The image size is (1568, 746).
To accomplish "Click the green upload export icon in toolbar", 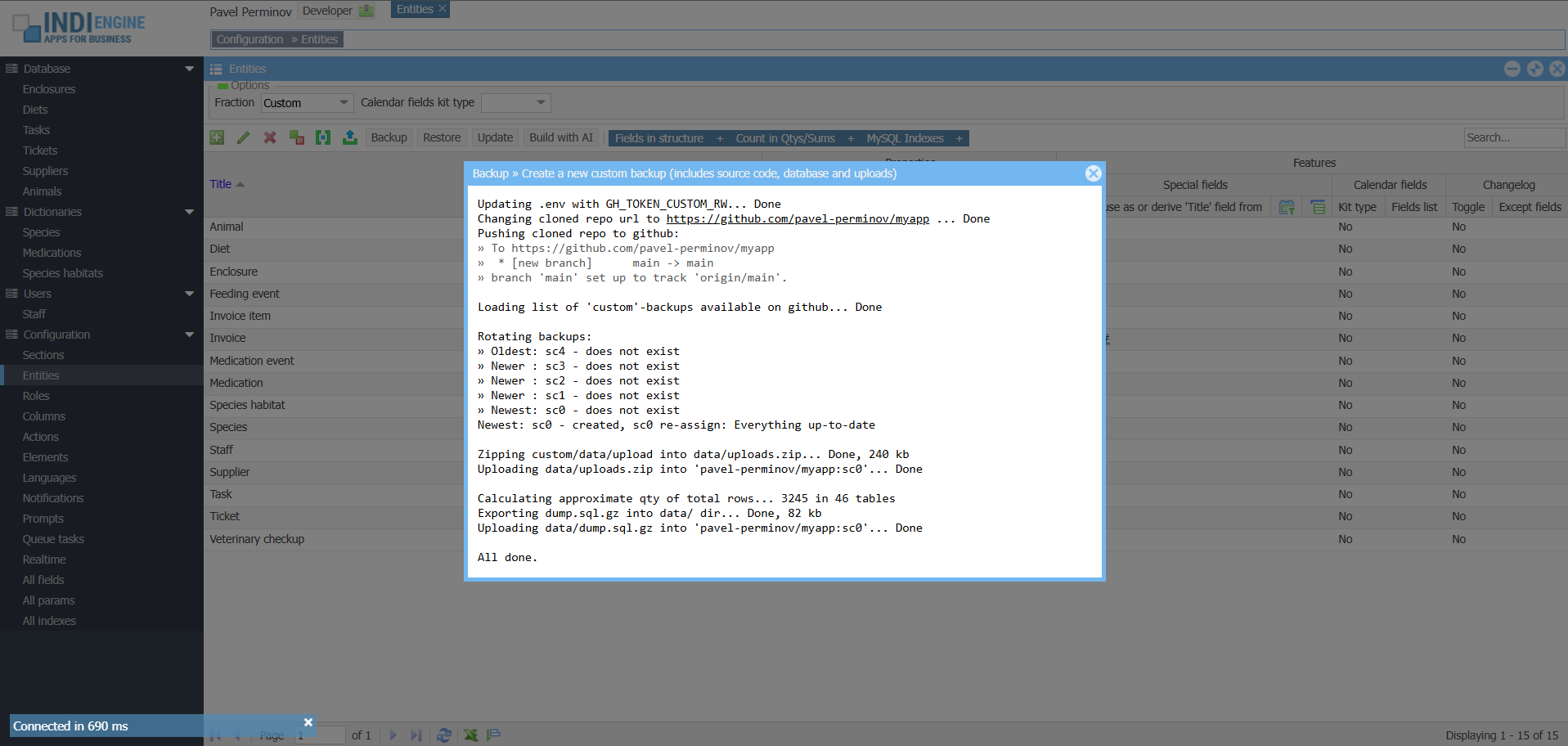I will (349, 137).
